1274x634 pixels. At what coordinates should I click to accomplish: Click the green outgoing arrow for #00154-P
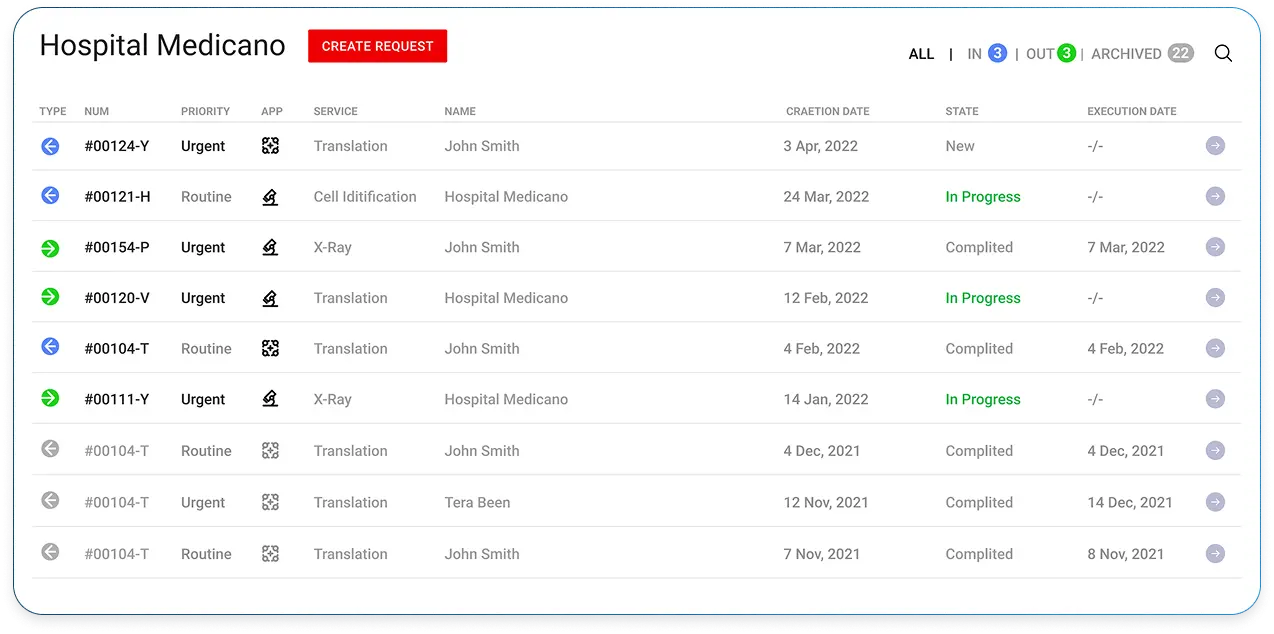pyautogui.click(x=50, y=247)
